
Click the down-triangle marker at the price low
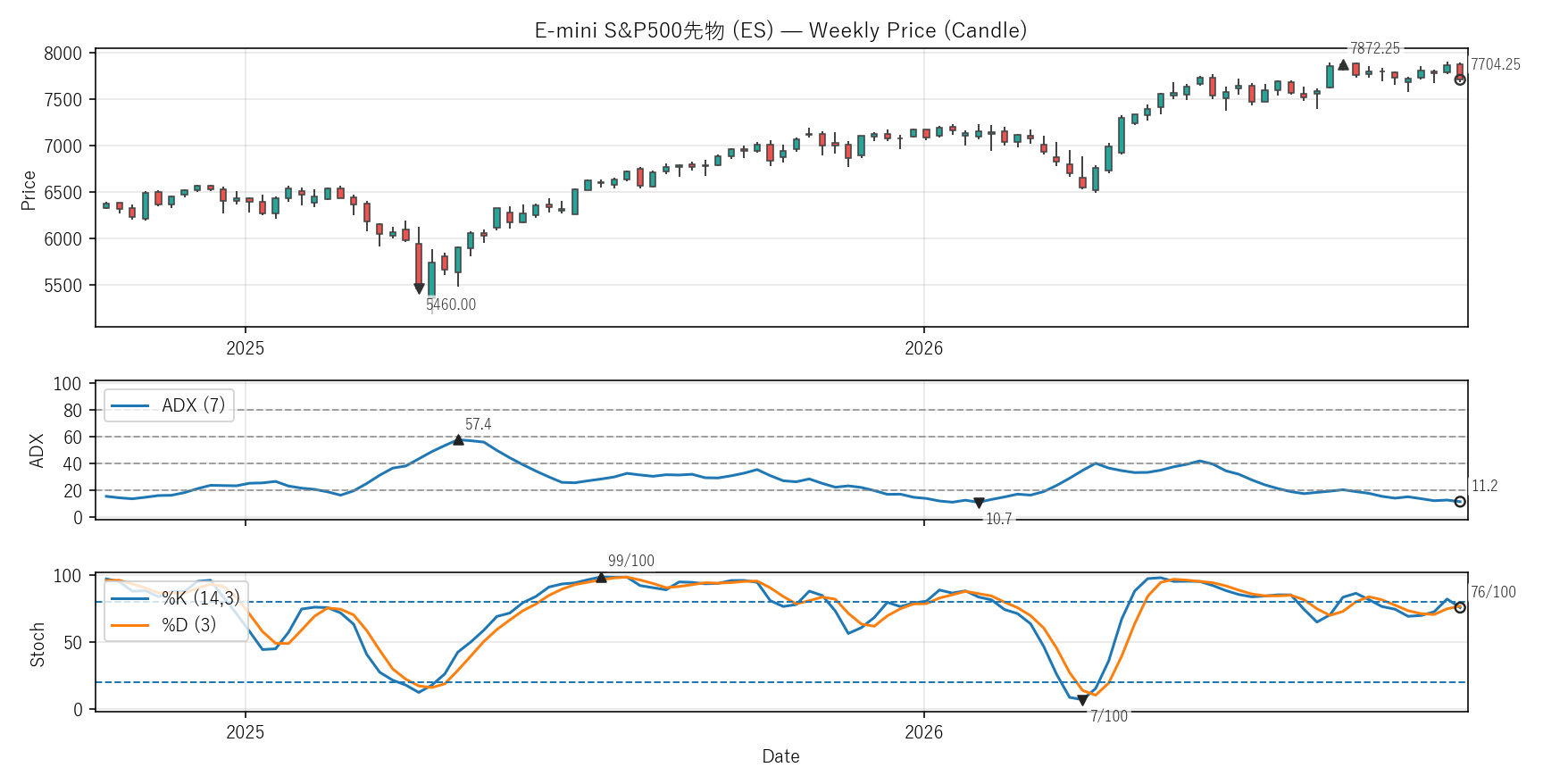click(x=419, y=288)
